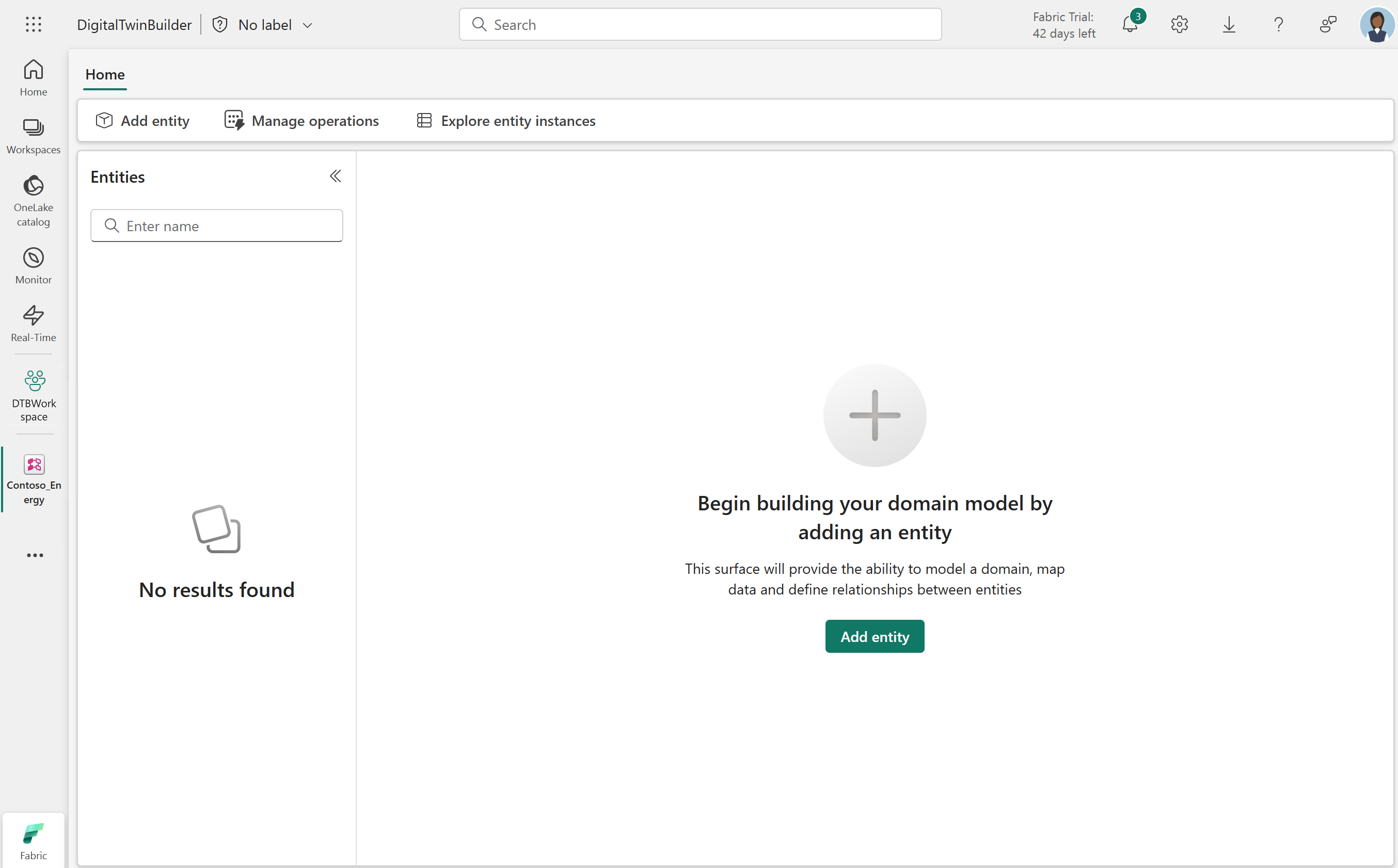Switch to the Home tab

pos(105,74)
